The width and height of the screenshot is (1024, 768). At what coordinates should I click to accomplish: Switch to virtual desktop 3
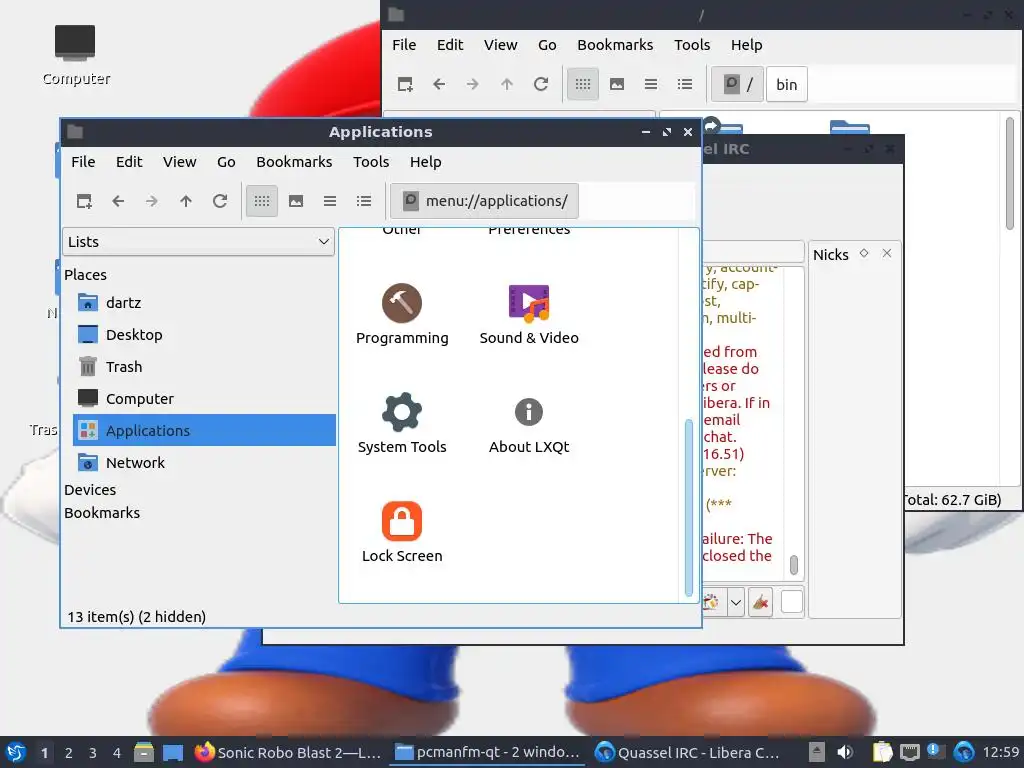tap(93, 753)
